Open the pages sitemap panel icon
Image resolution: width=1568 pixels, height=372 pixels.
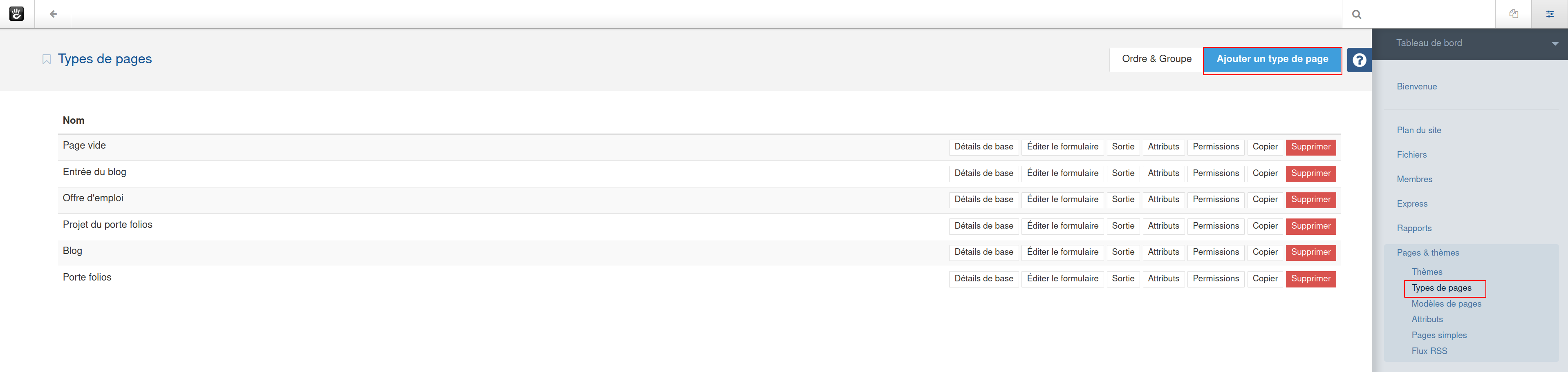click(x=1513, y=14)
